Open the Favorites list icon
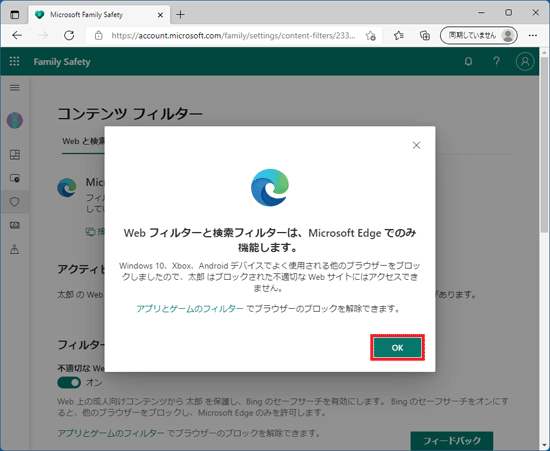Viewport: 550px width, 451px height. (x=398, y=35)
